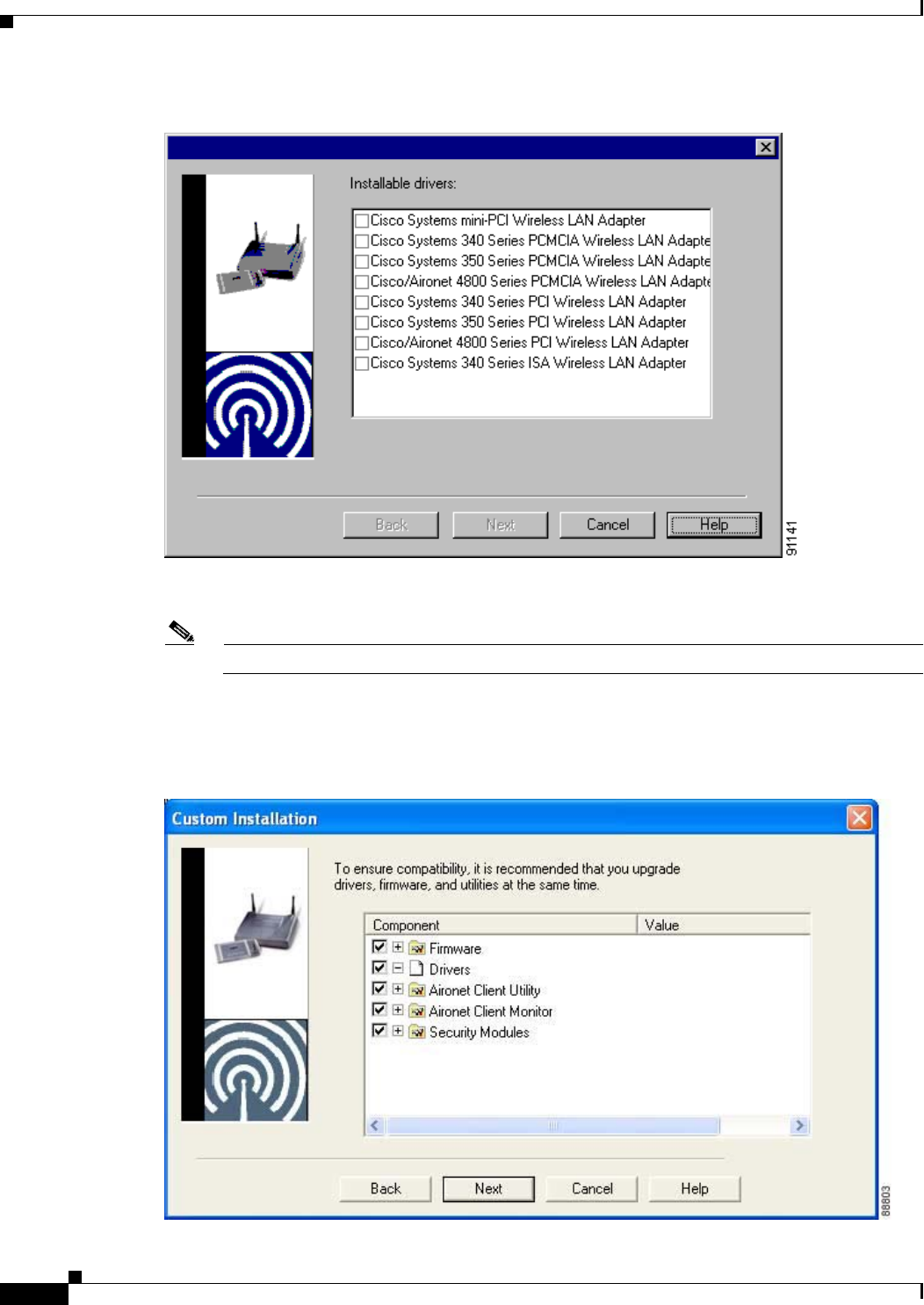This screenshot has height=1305, width=924.
Task: Expand the Aironet Client Utility node
Action: coord(398,990)
